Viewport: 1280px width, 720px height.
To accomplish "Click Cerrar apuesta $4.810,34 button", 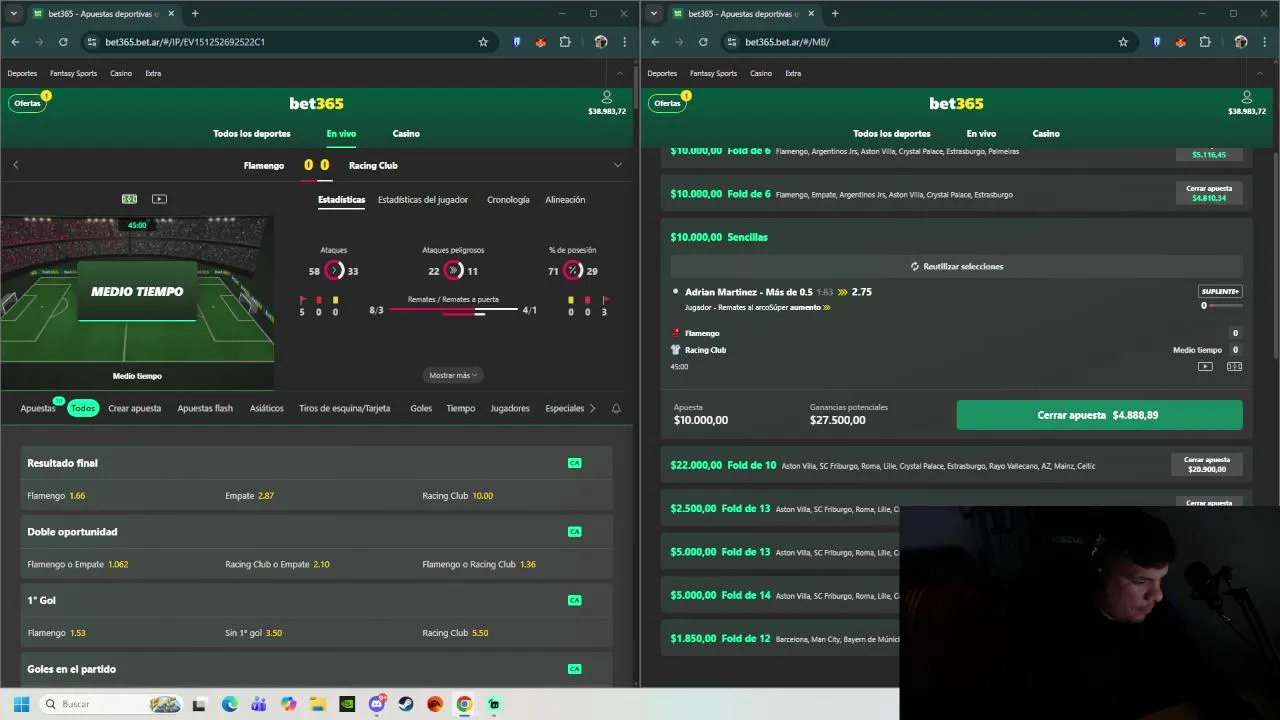I will click(1208, 193).
